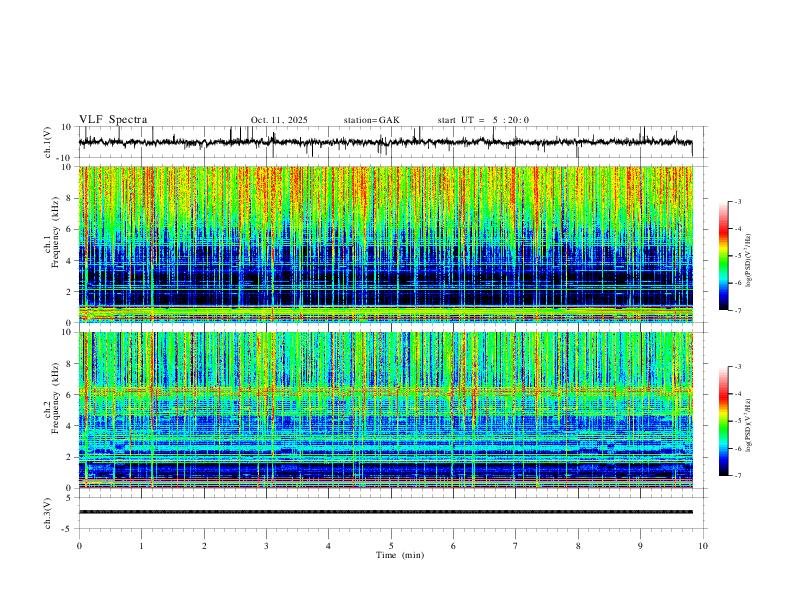Image resolution: width=792 pixels, height=612 pixels.
Task: Click the time axis tick label '0'
Action: pos(79,546)
